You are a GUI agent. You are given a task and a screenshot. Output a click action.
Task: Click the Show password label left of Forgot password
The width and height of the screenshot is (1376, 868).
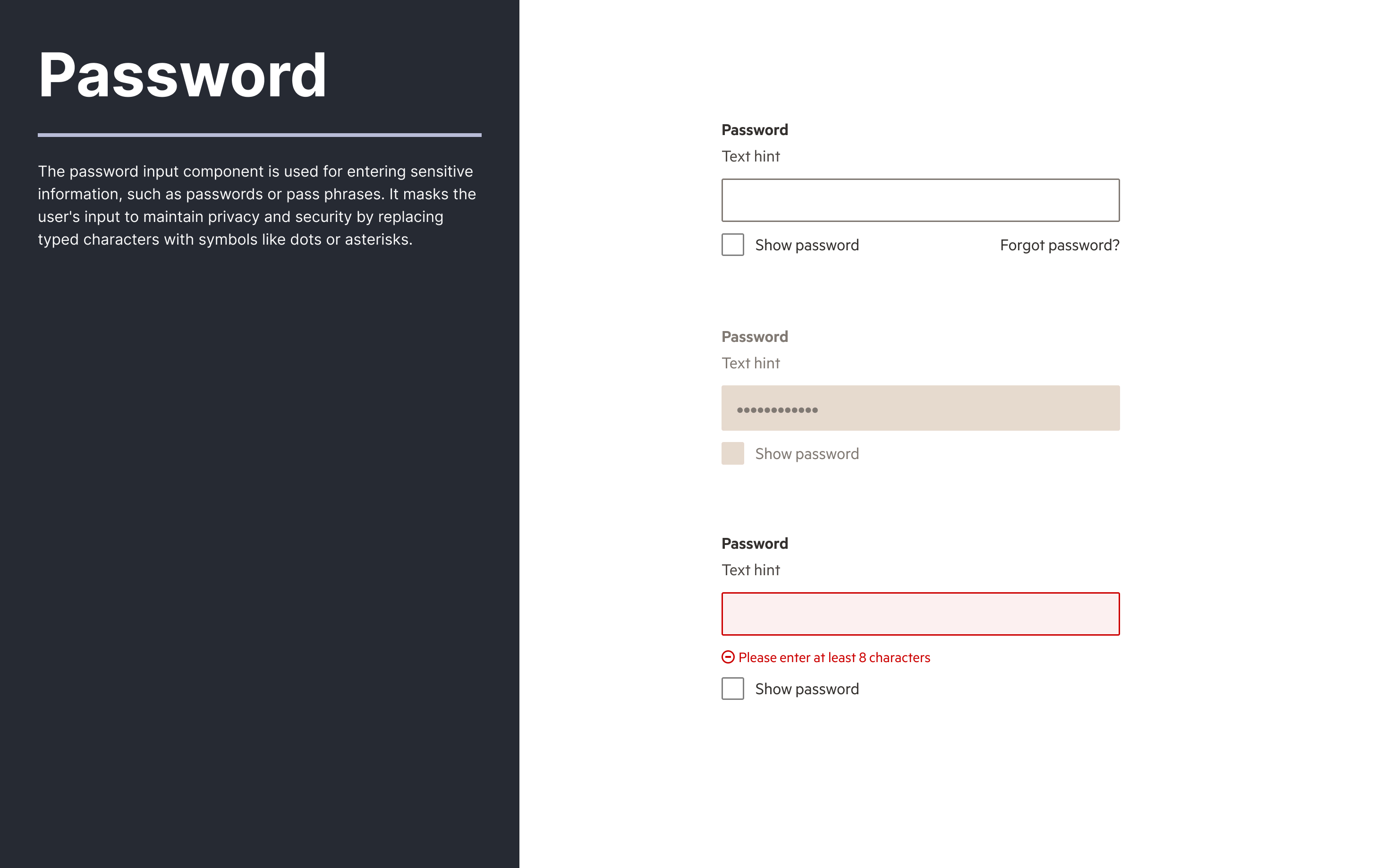tap(806, 245)
